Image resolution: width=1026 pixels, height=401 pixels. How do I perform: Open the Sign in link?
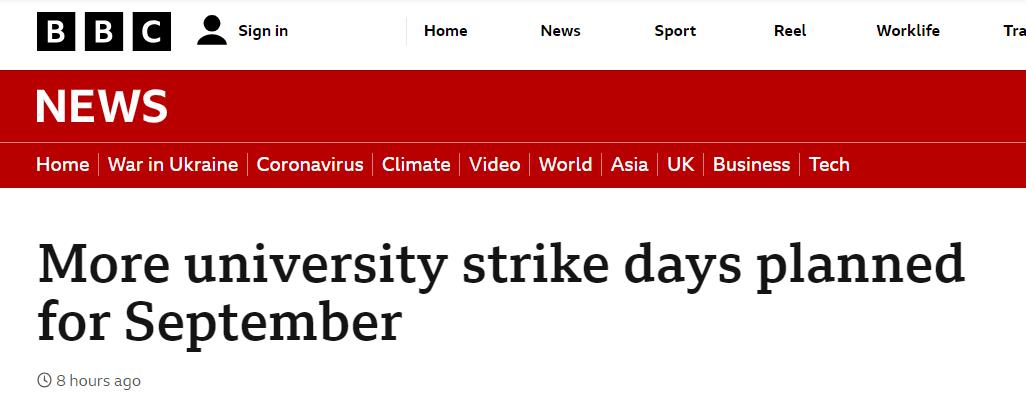coord(263,31)
